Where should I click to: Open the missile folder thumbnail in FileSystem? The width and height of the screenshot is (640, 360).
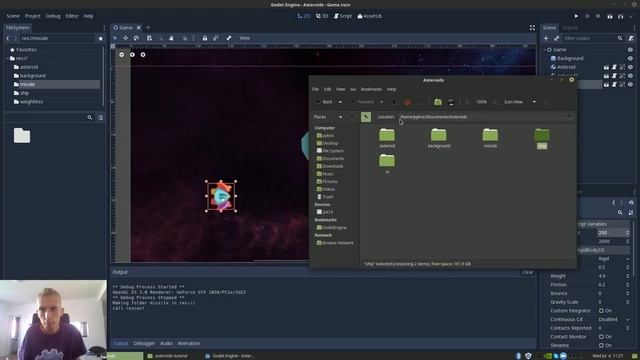click(x=22, y=136)
